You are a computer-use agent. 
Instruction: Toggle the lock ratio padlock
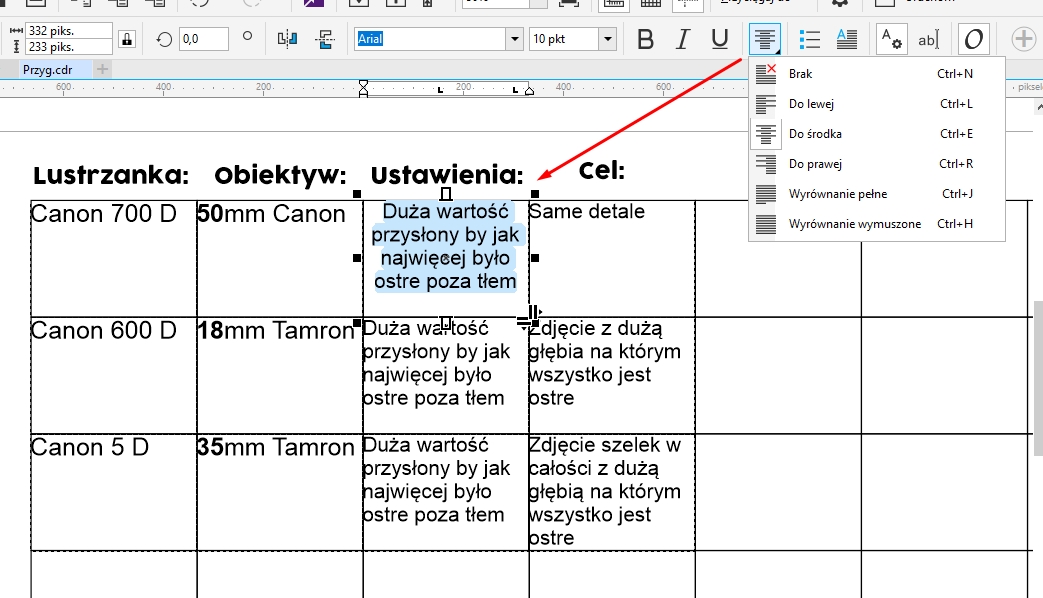point(127,40)
